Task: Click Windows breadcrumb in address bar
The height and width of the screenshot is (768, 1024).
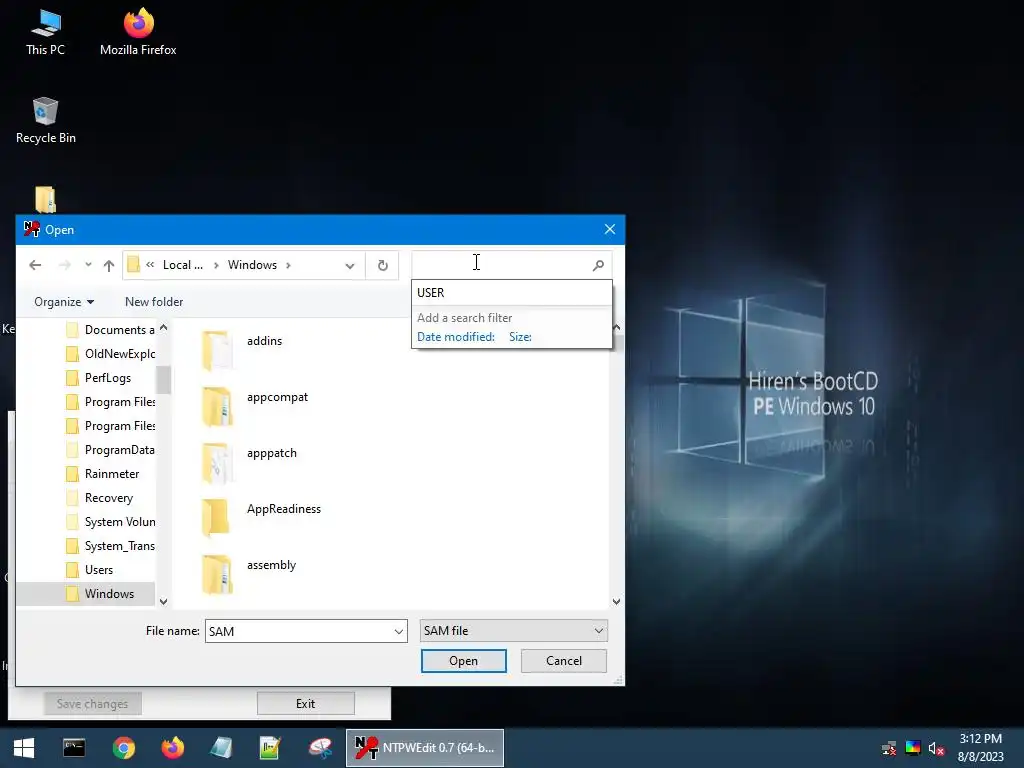Action: pos(252,265)
